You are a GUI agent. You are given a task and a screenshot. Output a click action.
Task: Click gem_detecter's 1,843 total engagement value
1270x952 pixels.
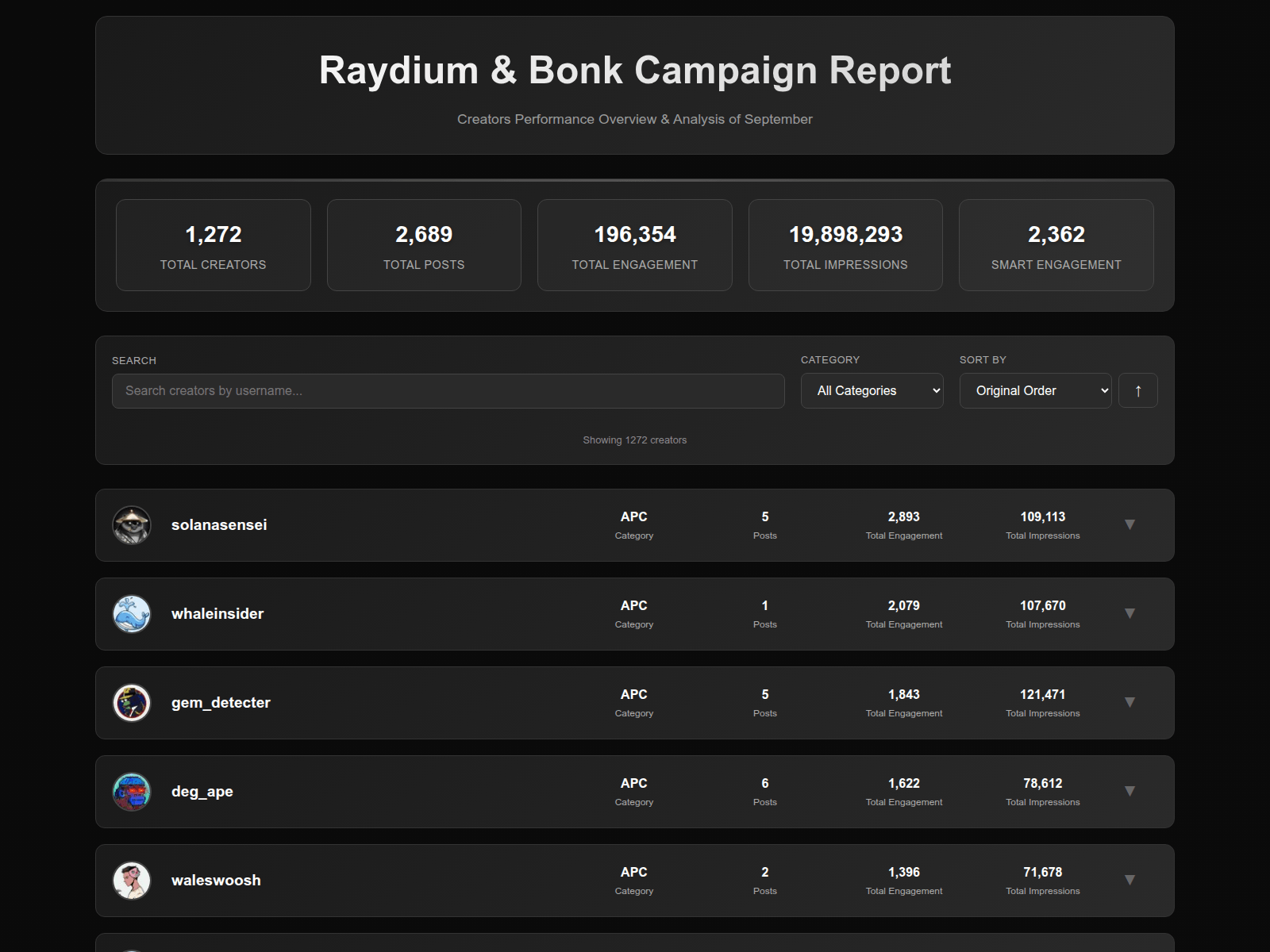pos(904,694)
